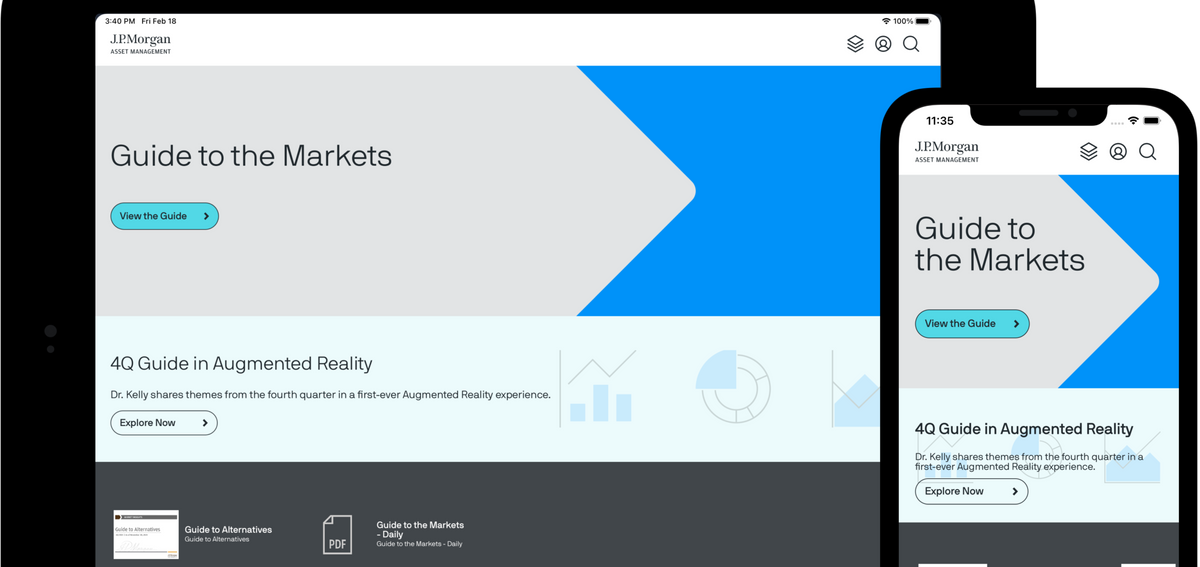Tap the search icon on phone header

[1147, 151]
